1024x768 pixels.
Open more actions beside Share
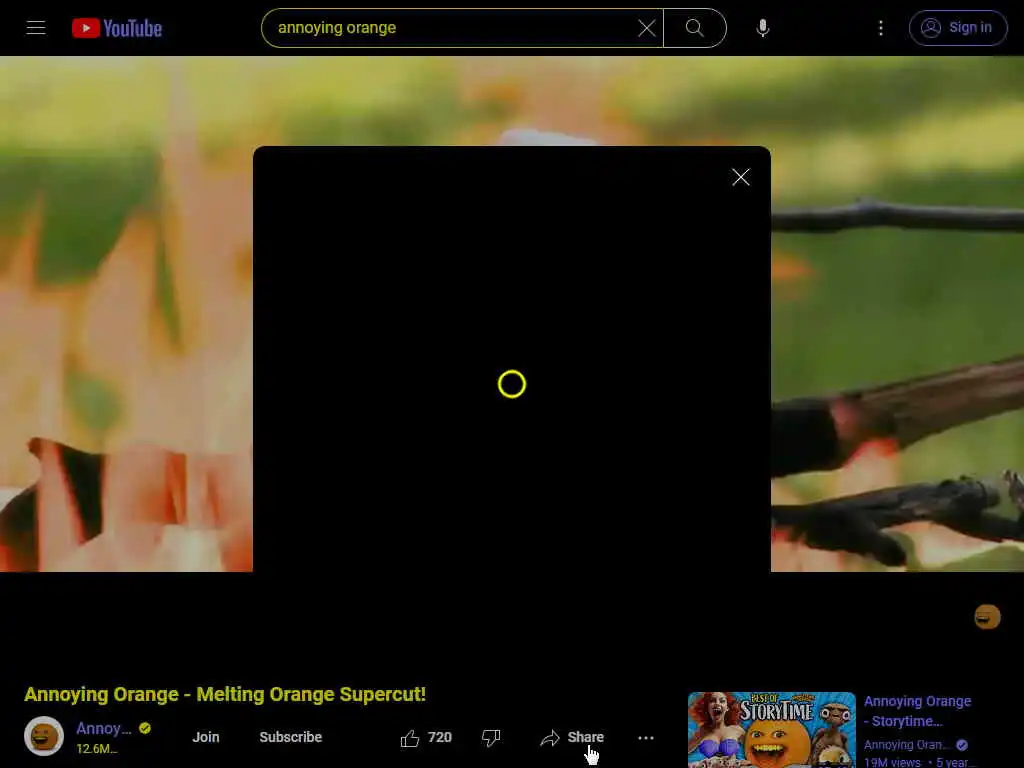click(645, 737)
